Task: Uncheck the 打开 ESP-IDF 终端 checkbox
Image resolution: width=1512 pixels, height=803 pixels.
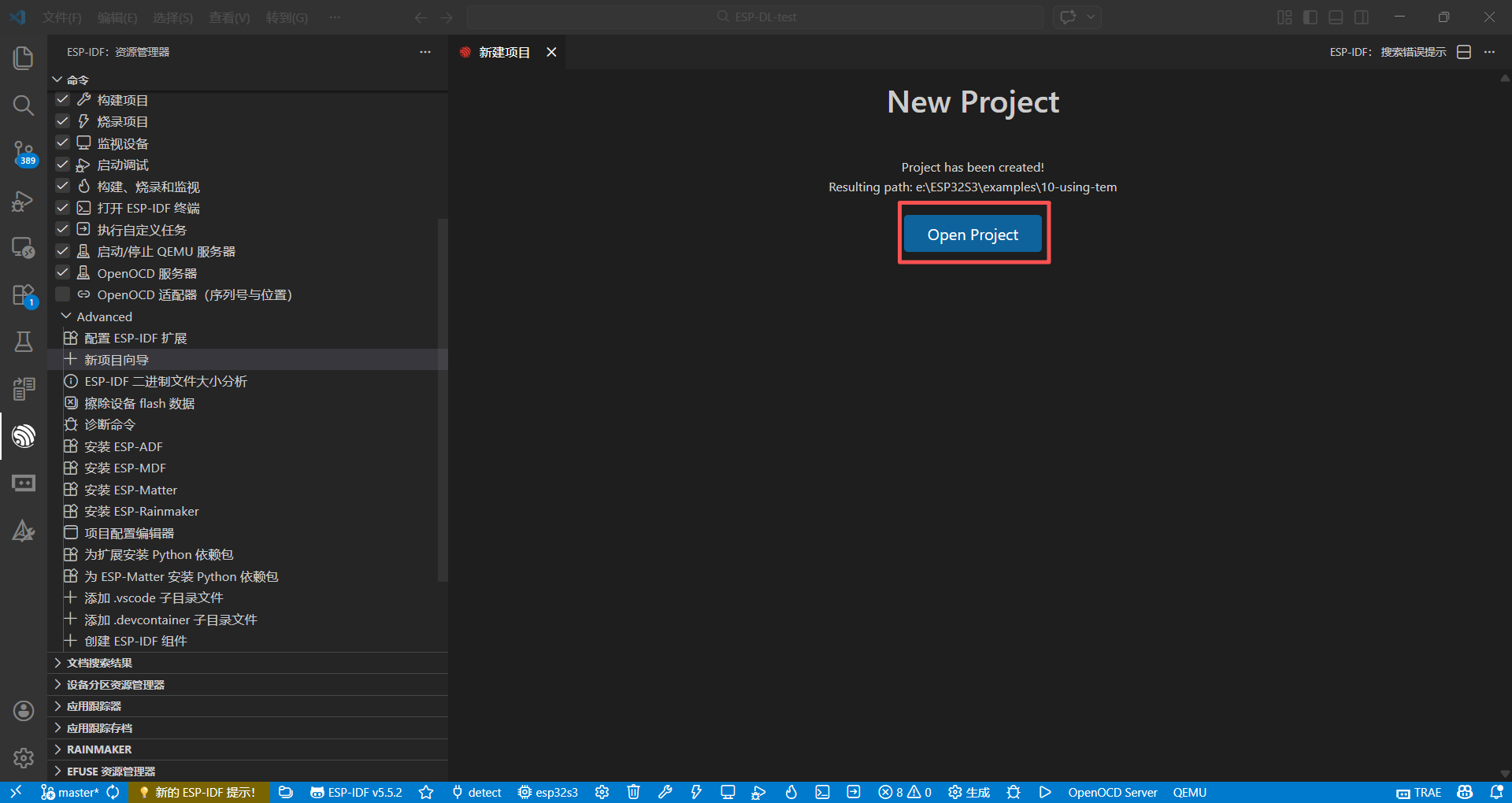Action: (x=63, y=208)
